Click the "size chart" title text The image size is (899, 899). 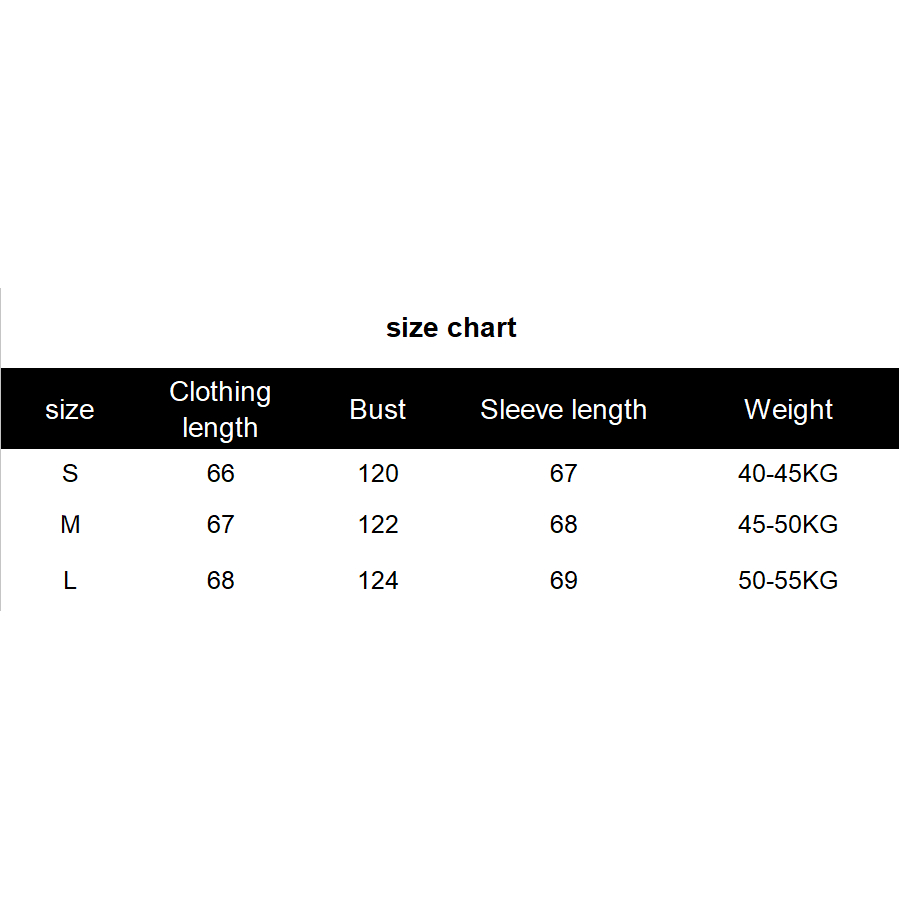point(451,328)
